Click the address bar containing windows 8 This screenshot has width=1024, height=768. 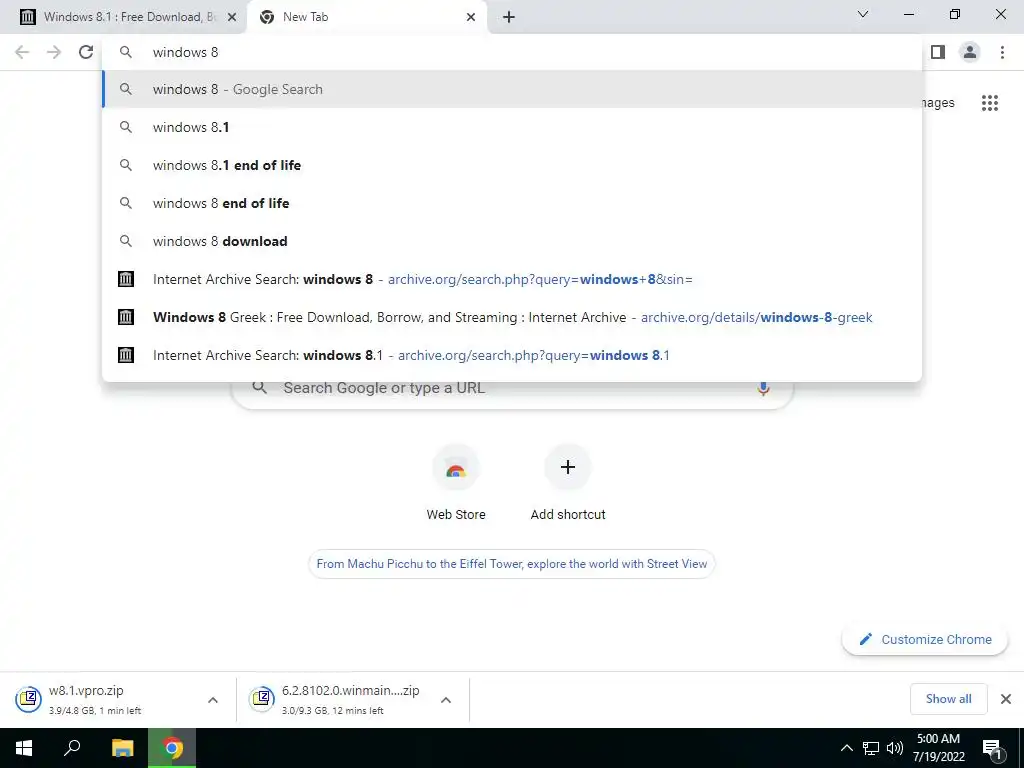[512, 52]
